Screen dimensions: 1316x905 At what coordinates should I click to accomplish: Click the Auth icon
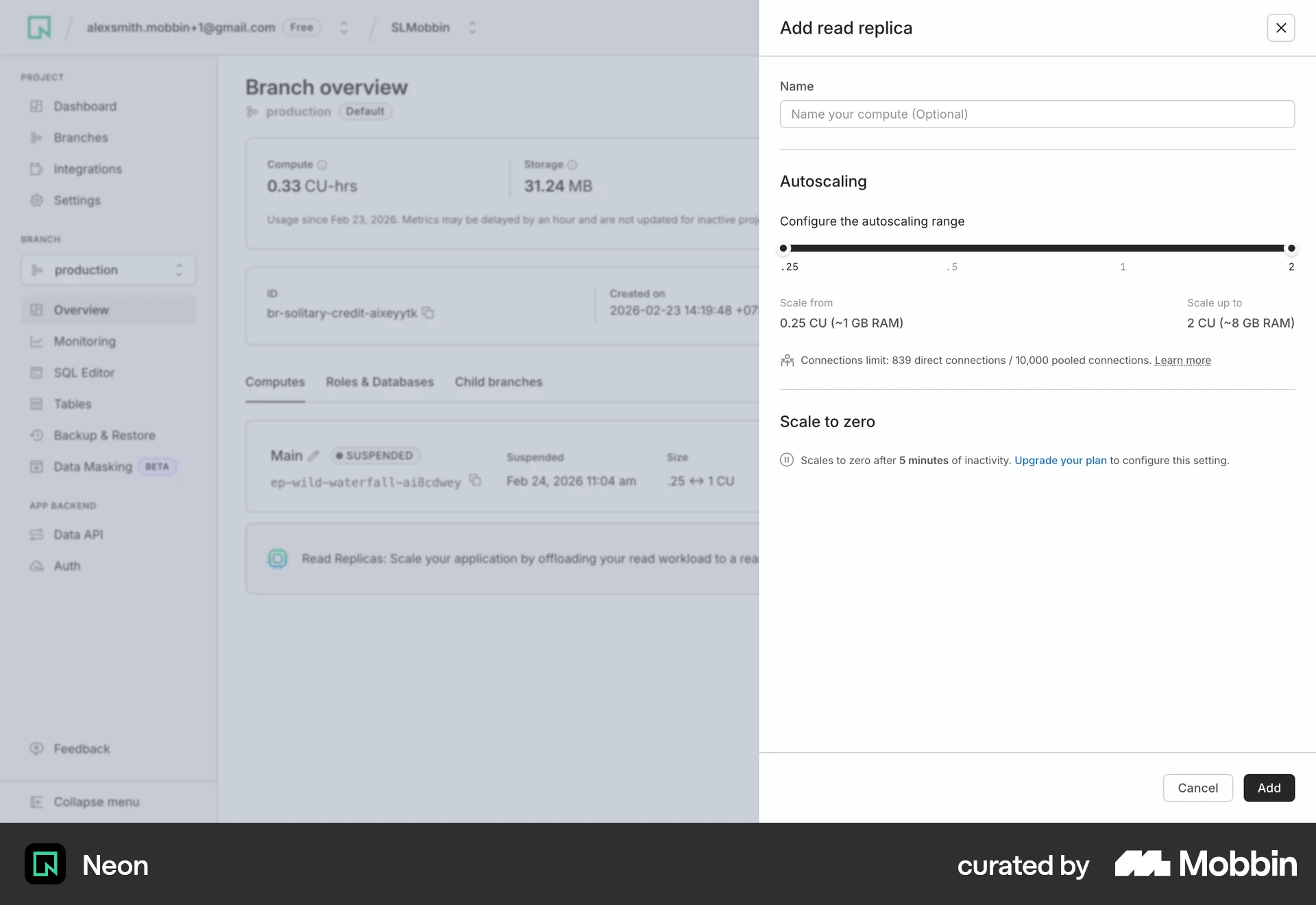pos(36,566)
